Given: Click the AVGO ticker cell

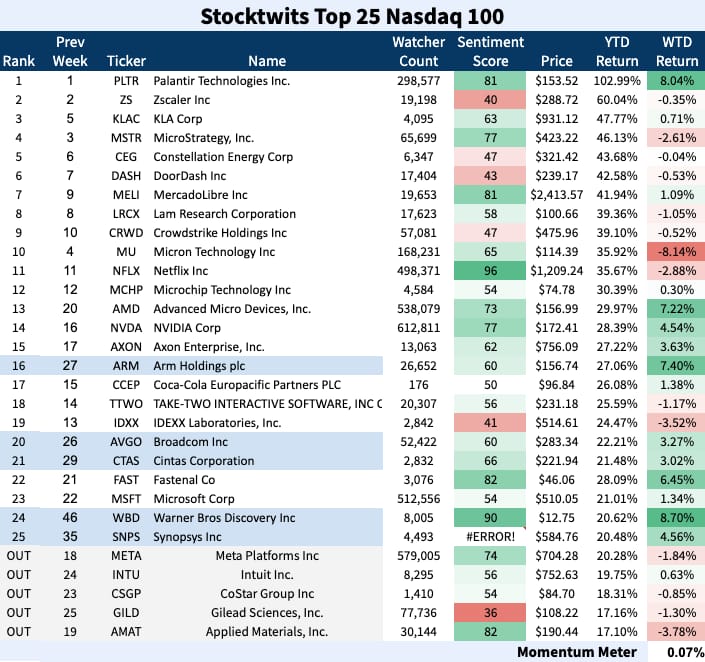Looking at the screenshot, I should pyautogui.click(x=126, y=442).
